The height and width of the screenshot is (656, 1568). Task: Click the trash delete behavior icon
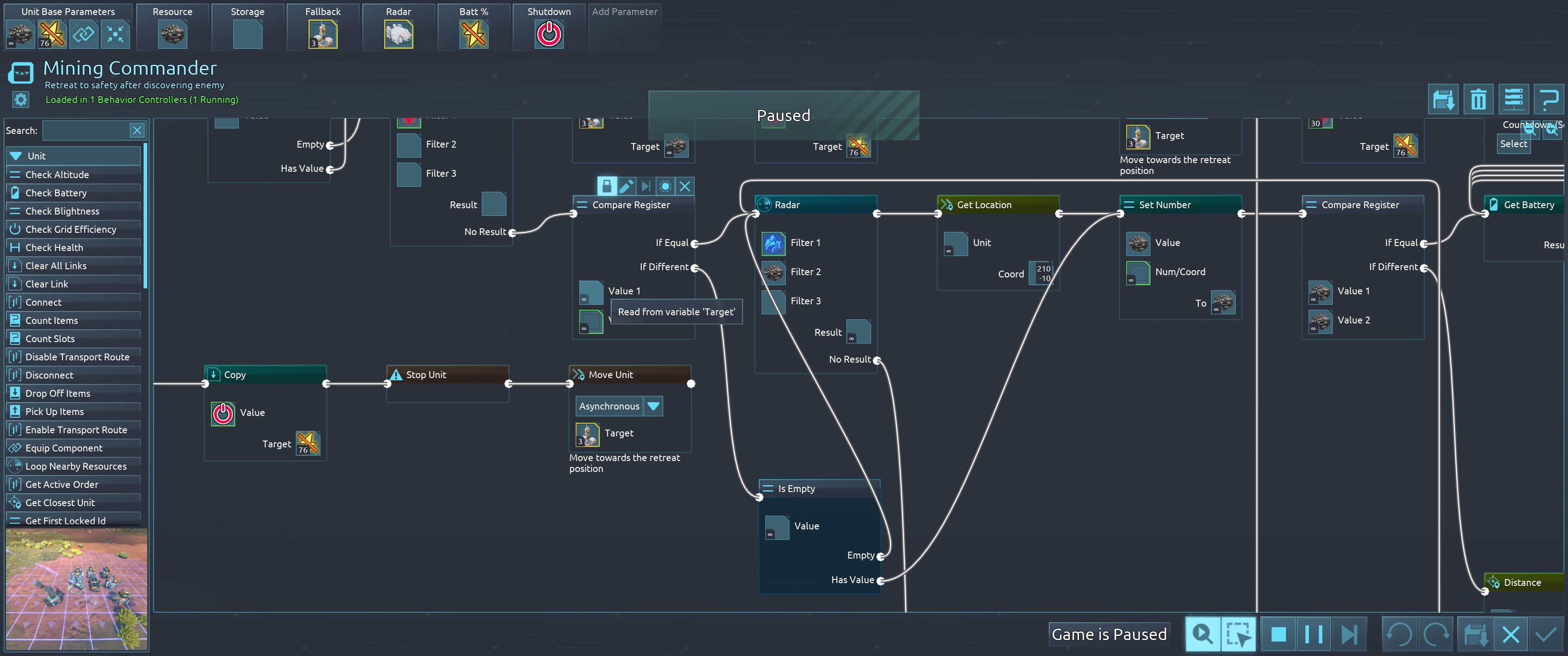(1479, 99)
